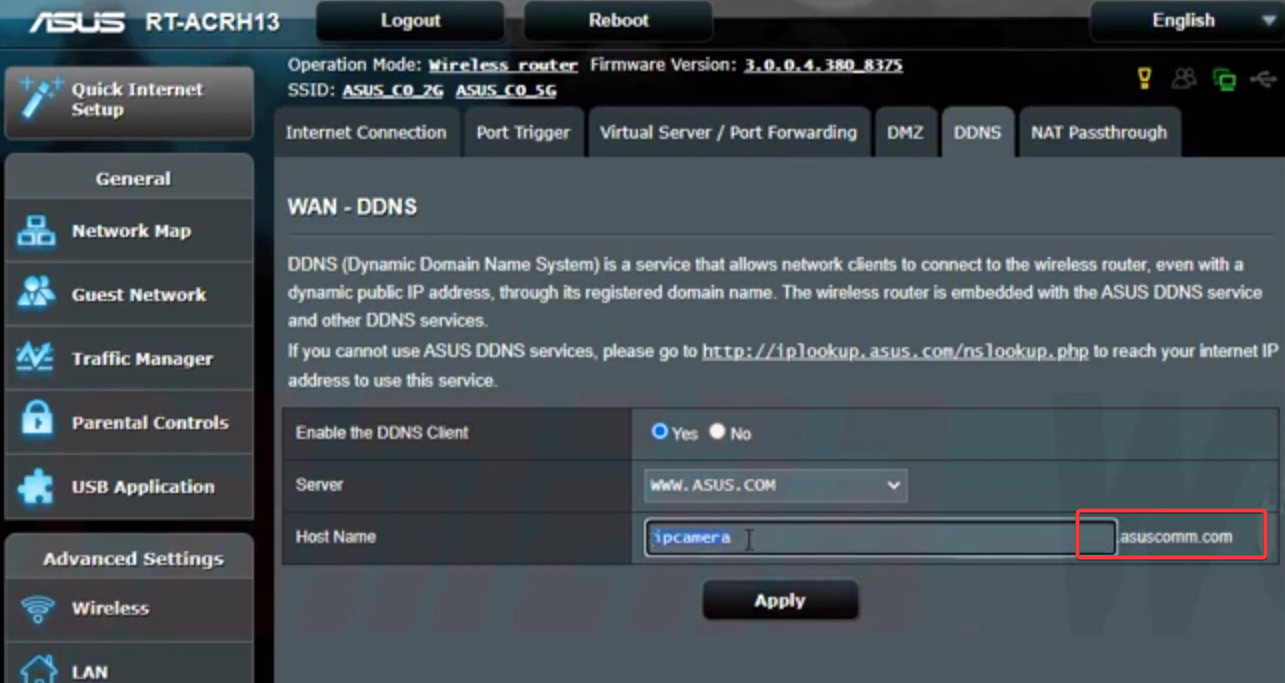The width and height of the screenshot is (1285, 683).
Task: Select the DDNS tab
Action: [977, 133]
